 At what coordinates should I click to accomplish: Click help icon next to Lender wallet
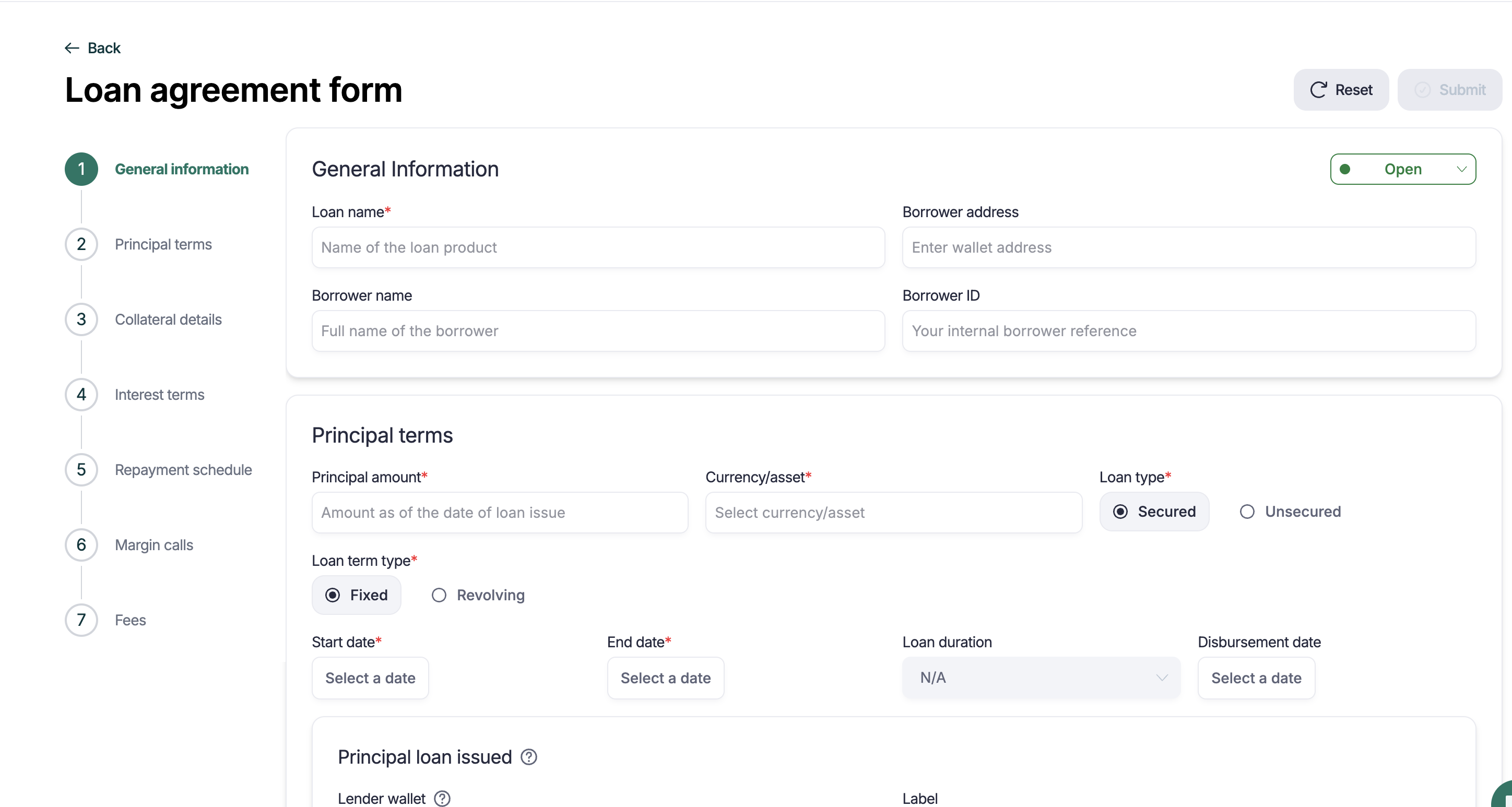pos(442,798)
